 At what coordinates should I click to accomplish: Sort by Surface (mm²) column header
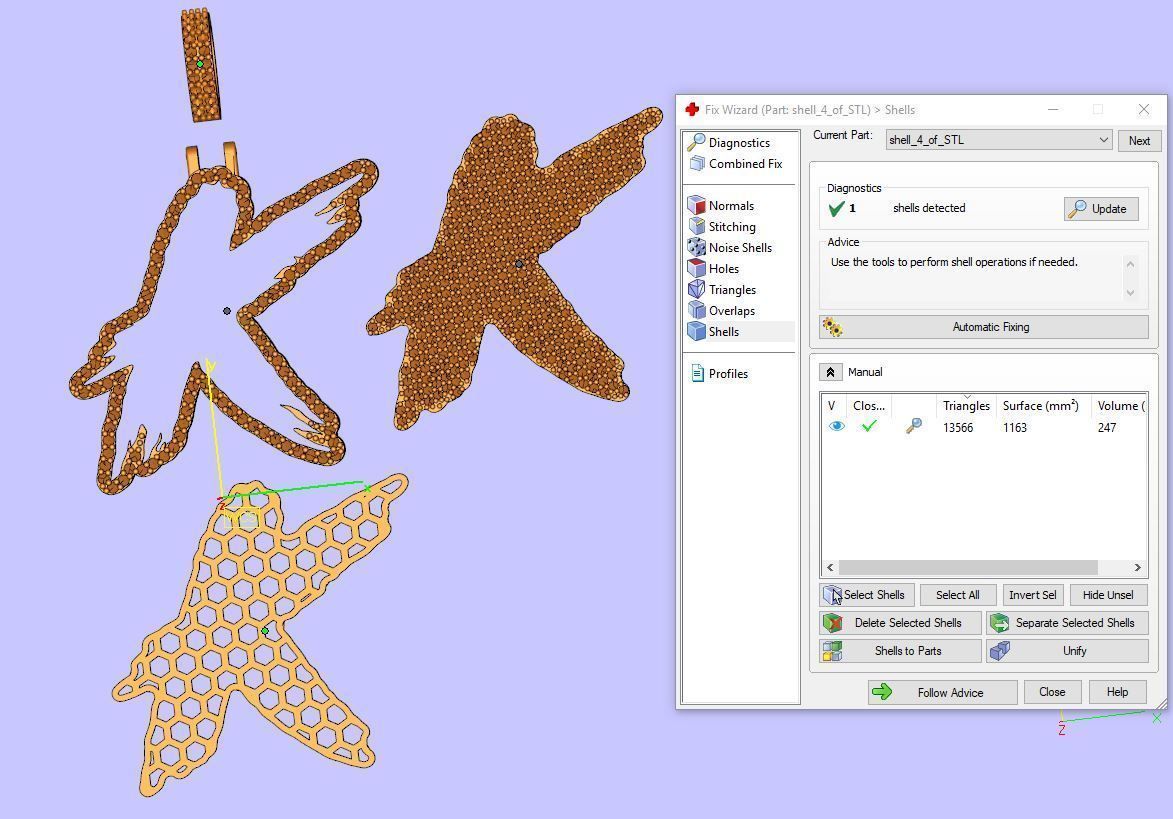coord(1041,405)
